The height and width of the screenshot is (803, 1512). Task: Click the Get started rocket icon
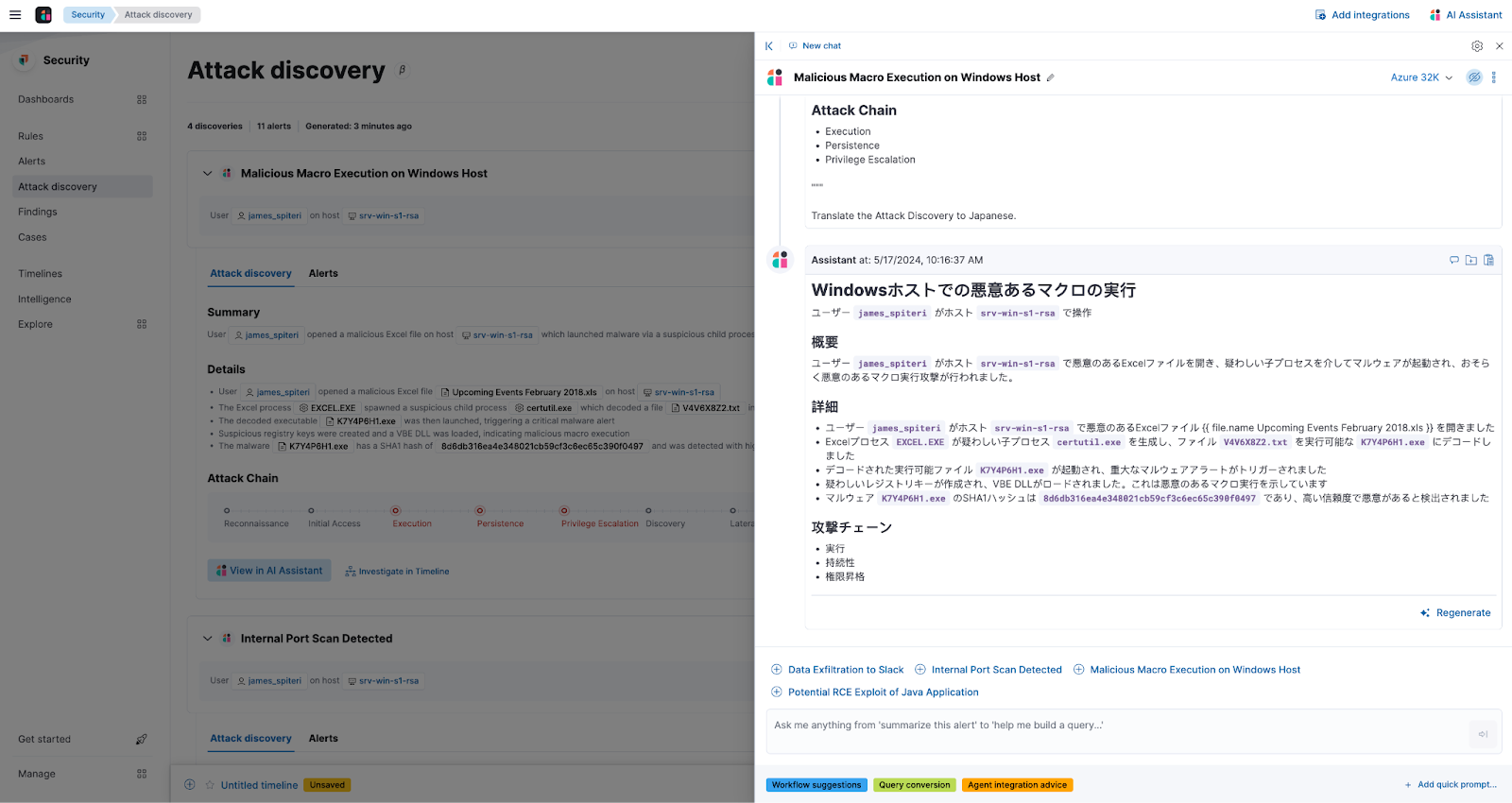coord(142,739)
